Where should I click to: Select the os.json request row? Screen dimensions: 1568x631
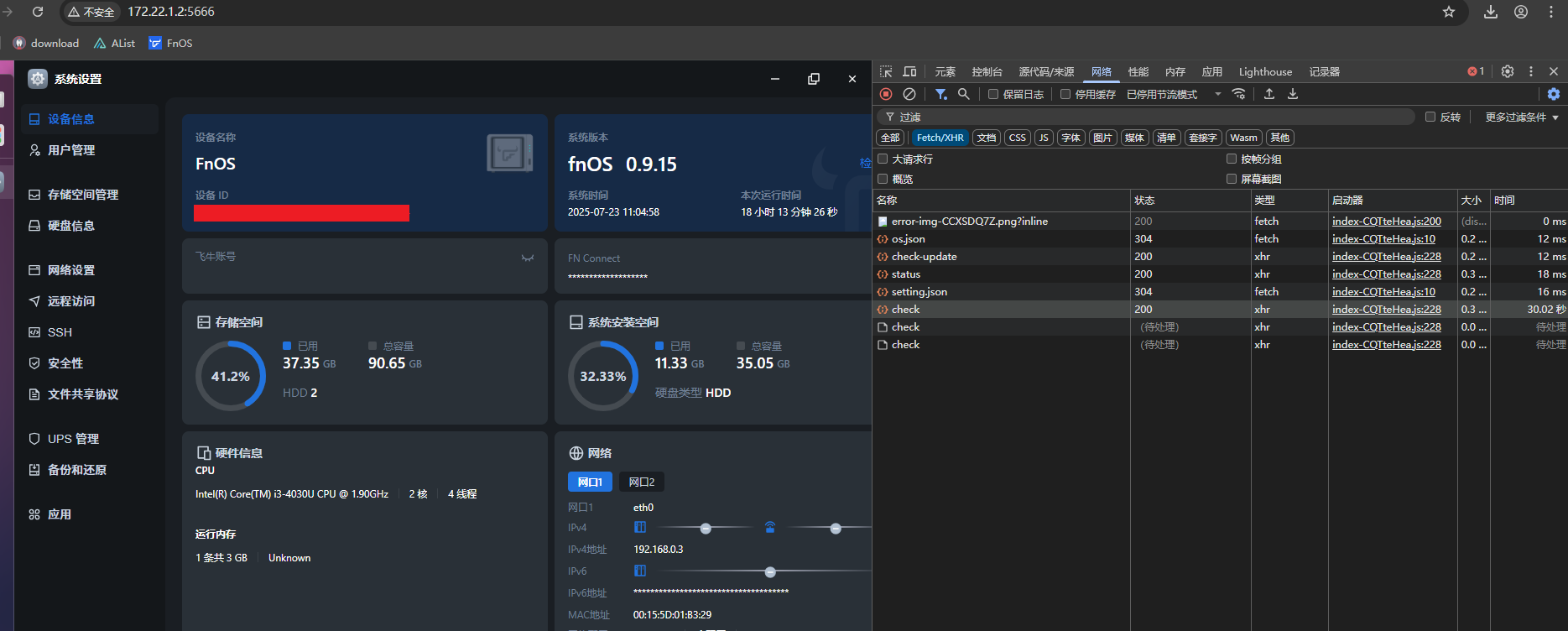click(x=1220, y=239)
